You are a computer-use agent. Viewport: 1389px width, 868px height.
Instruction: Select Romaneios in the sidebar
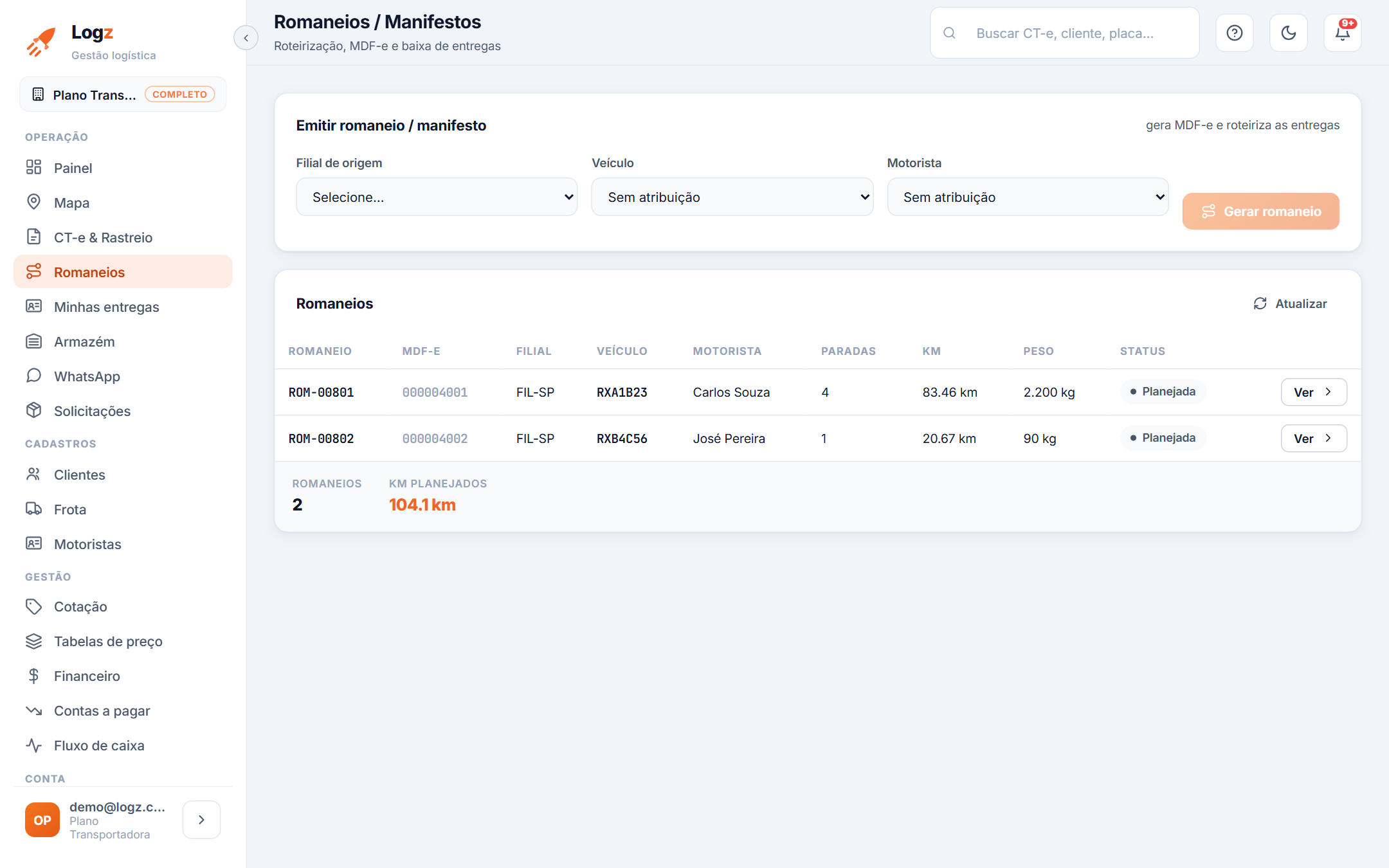click(123, 272)
